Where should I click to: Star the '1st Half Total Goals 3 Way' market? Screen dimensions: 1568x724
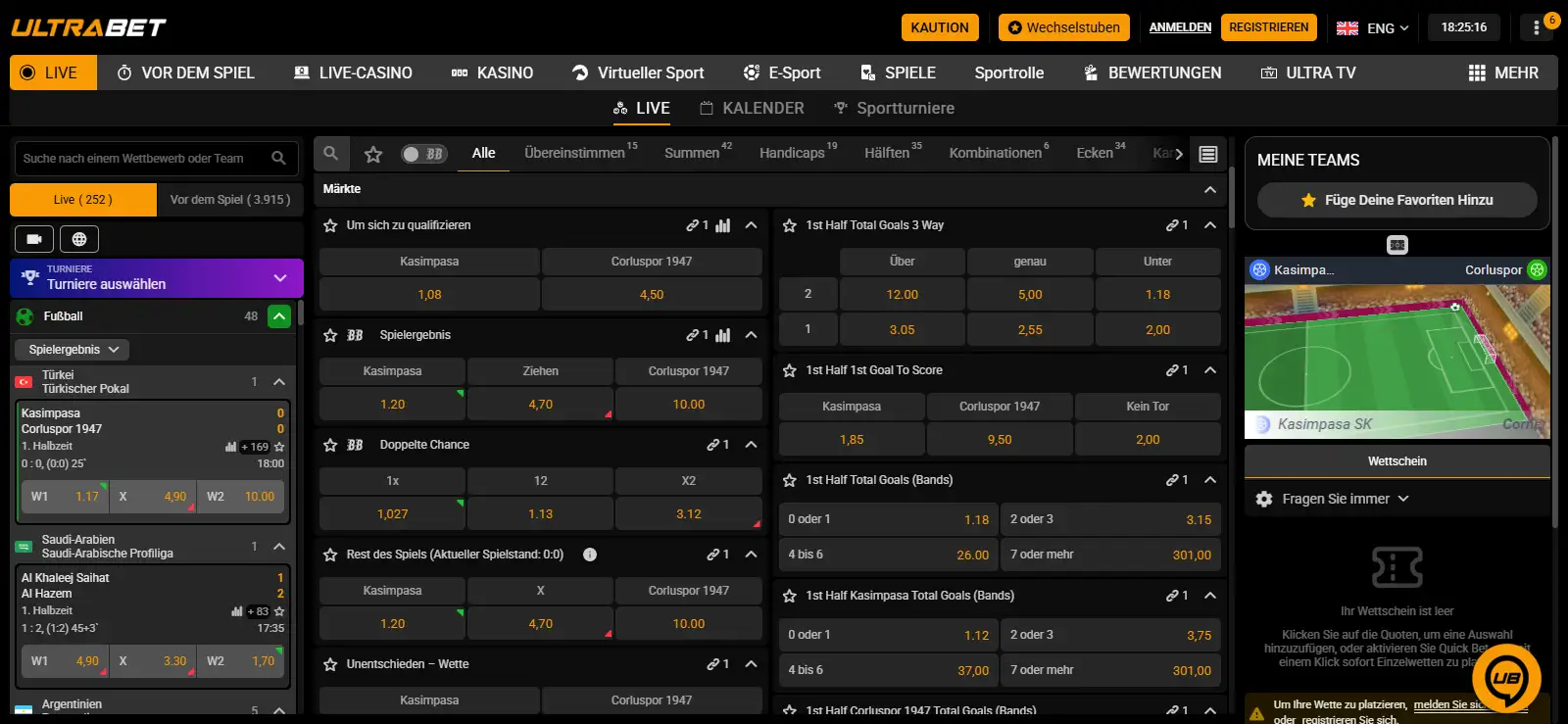click(x=790, y=225)
